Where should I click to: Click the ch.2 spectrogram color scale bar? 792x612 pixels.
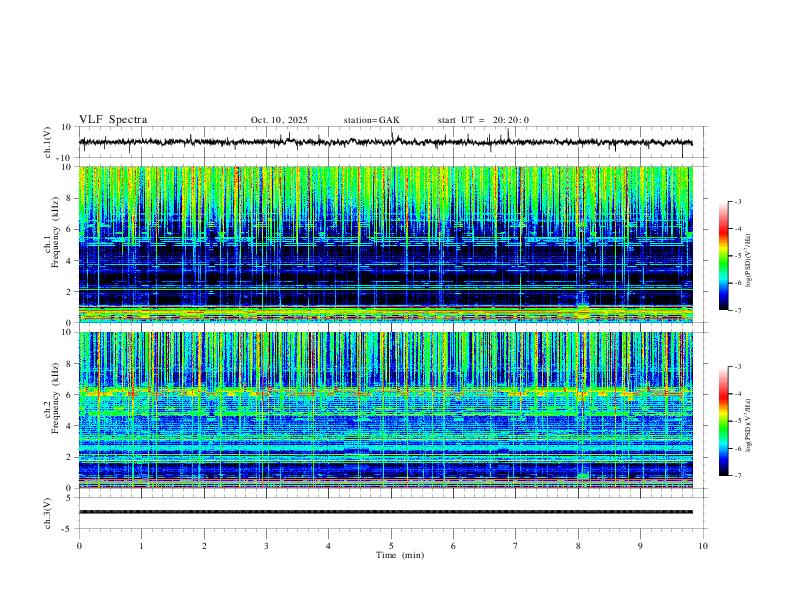pyautogui.click(x=723, y=421)
